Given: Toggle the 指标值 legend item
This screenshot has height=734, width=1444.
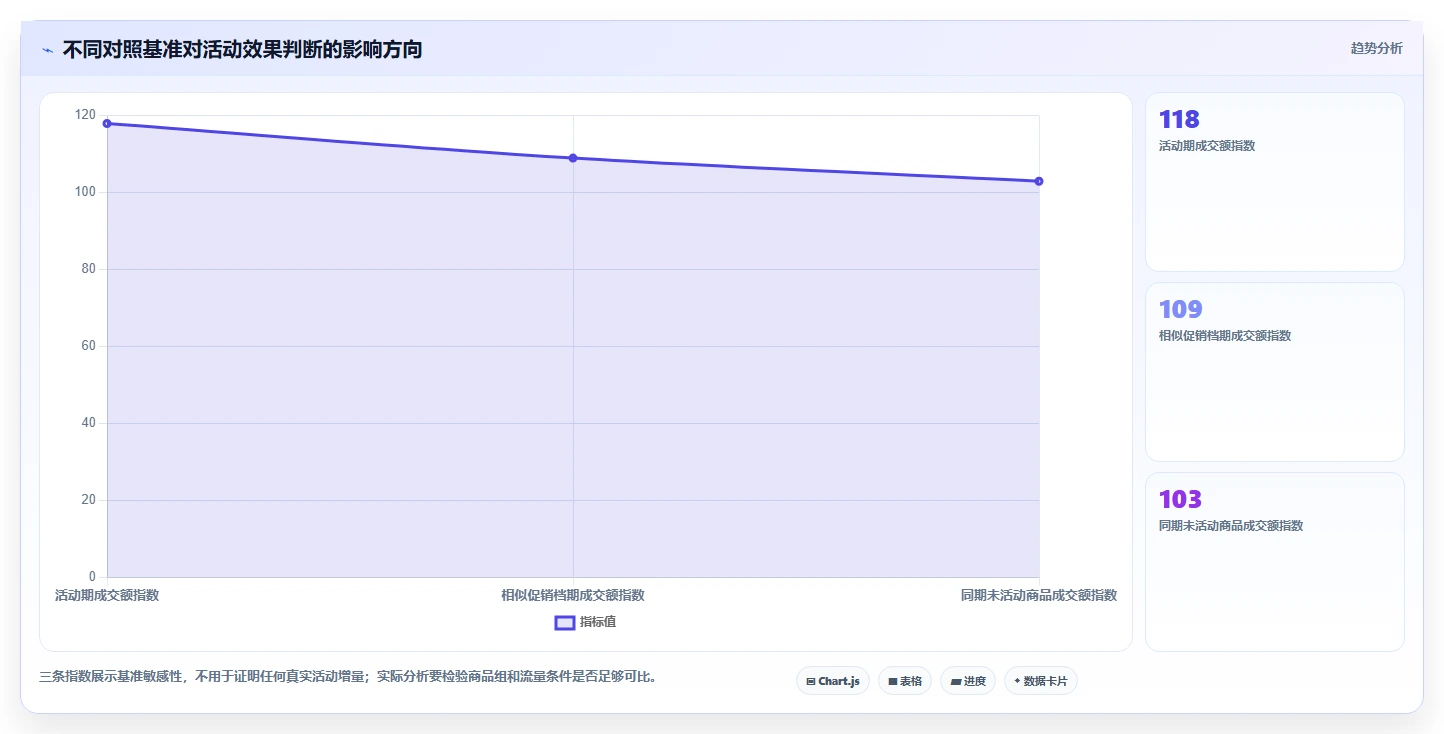Looking at the screenshot, I should pos(585,622).
